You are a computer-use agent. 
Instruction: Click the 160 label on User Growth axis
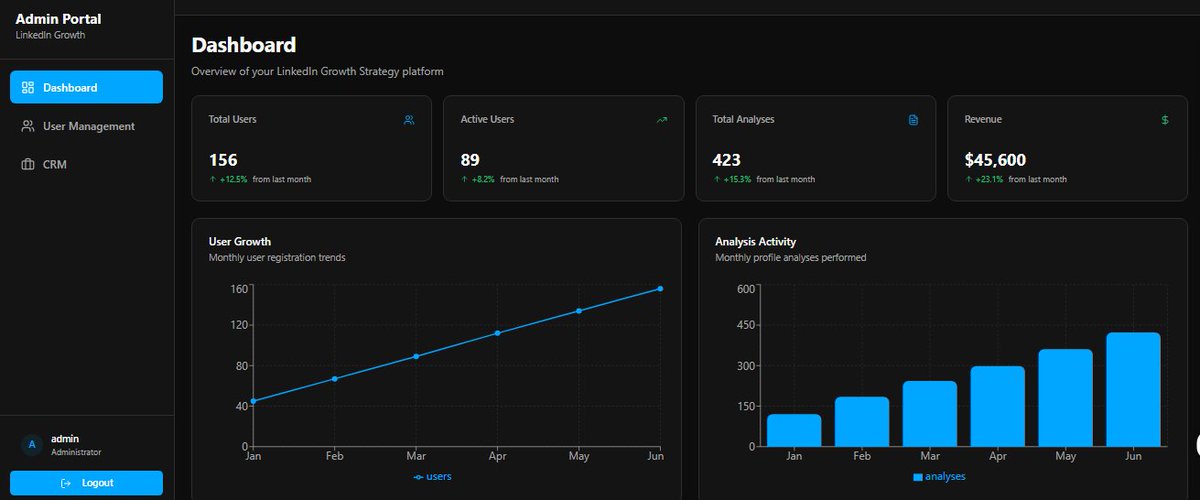(x=238, y=289)
